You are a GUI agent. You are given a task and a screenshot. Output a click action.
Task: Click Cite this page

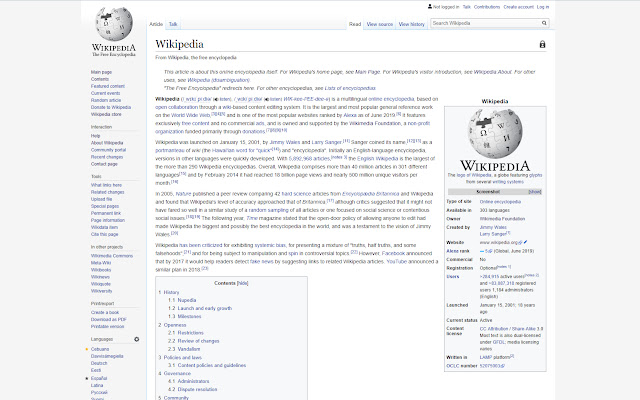pos(104,234)
